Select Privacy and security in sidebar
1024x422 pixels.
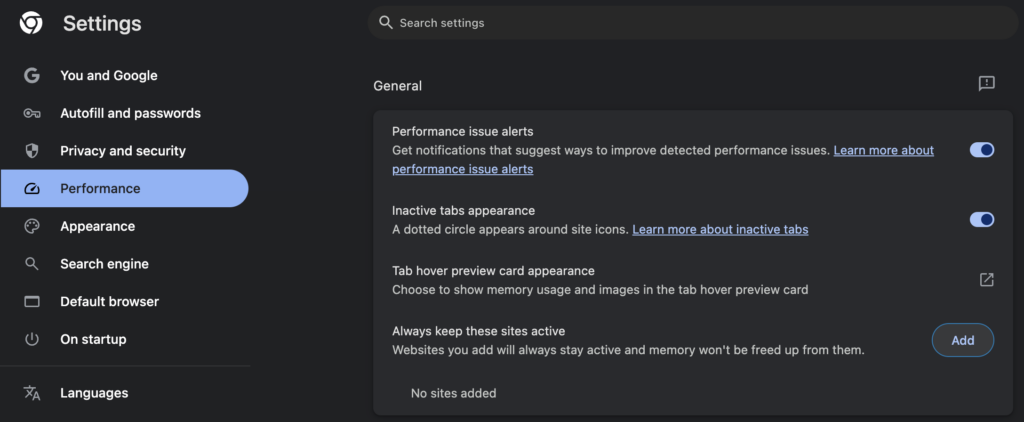point(122,151)
